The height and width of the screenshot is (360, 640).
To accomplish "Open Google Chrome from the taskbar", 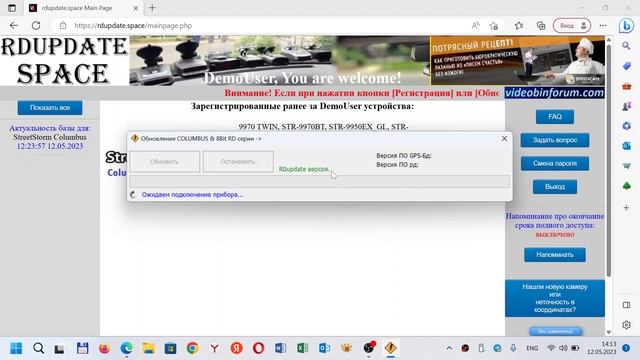I will [192, 348].
